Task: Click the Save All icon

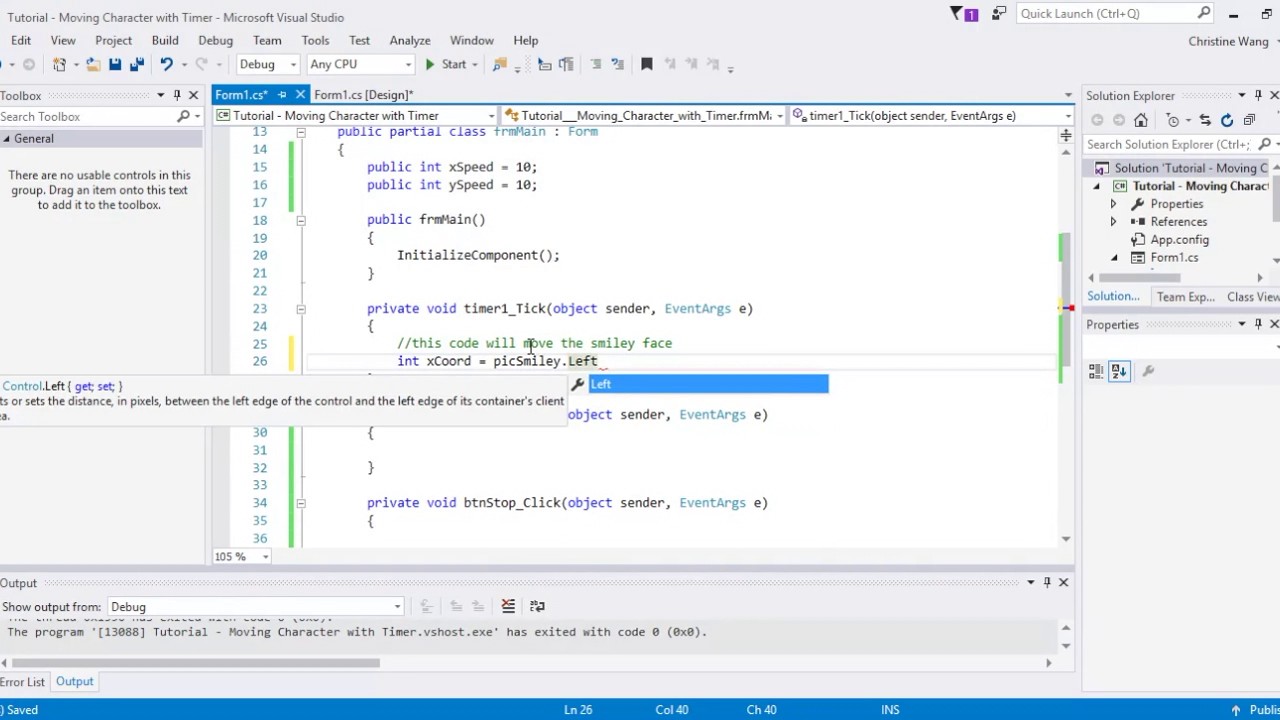Action: [137, 64]
